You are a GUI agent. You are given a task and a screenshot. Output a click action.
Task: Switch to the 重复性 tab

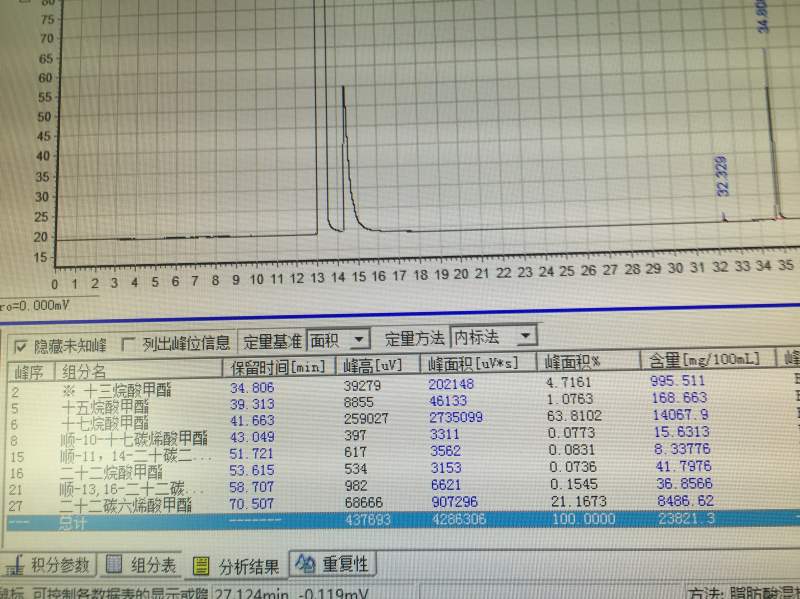333,564
